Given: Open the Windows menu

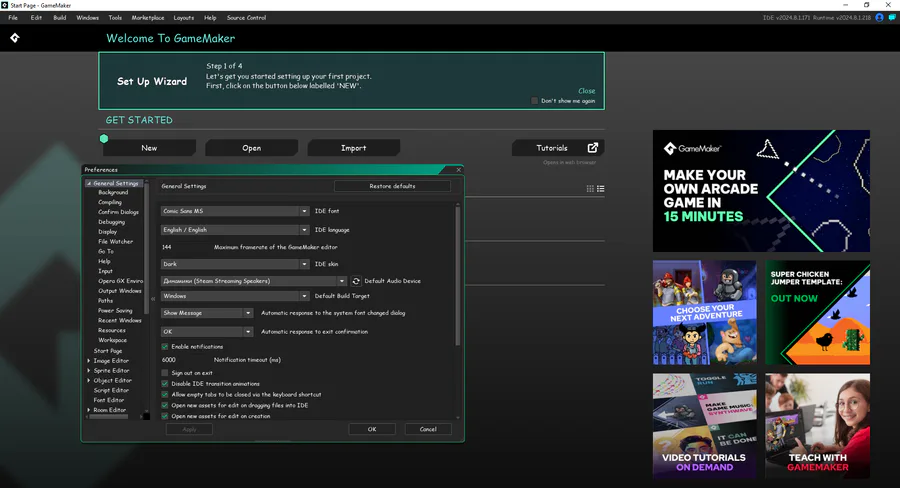Looking at the screenshot, I should 88,18.
